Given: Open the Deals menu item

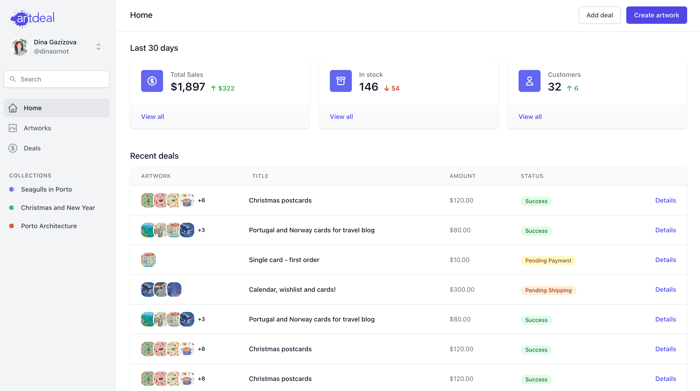Looking at the screenshot, I should coord(56,148).
